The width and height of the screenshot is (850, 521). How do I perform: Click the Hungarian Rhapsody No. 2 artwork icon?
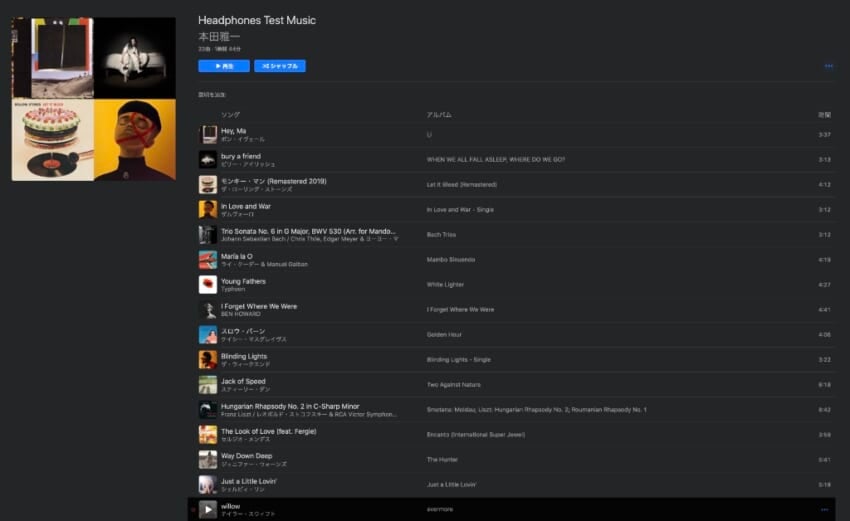(207, 410)
